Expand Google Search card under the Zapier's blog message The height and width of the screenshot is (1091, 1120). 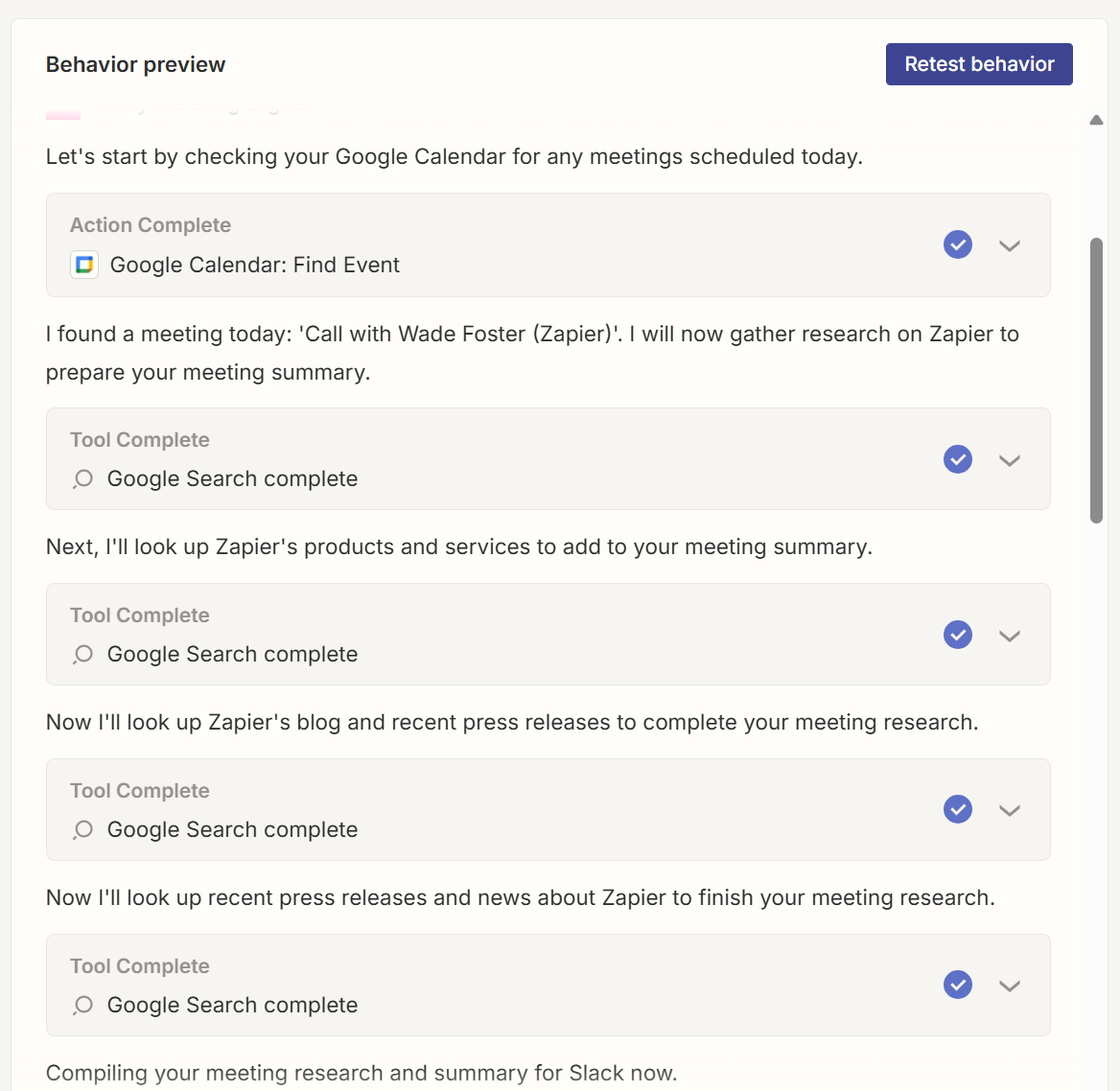point(1010,810)
